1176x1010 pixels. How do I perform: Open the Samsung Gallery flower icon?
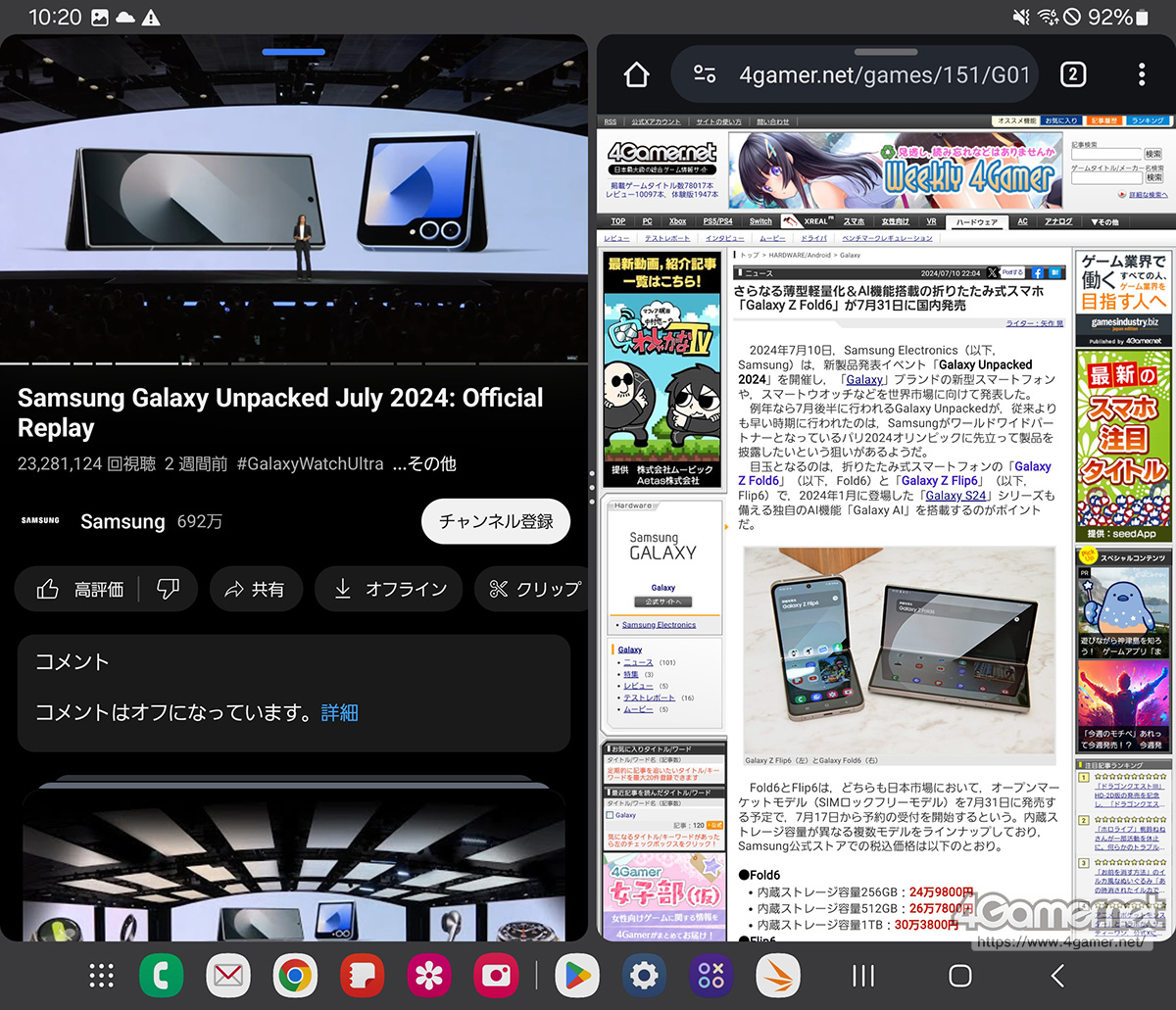coord(429,976)
